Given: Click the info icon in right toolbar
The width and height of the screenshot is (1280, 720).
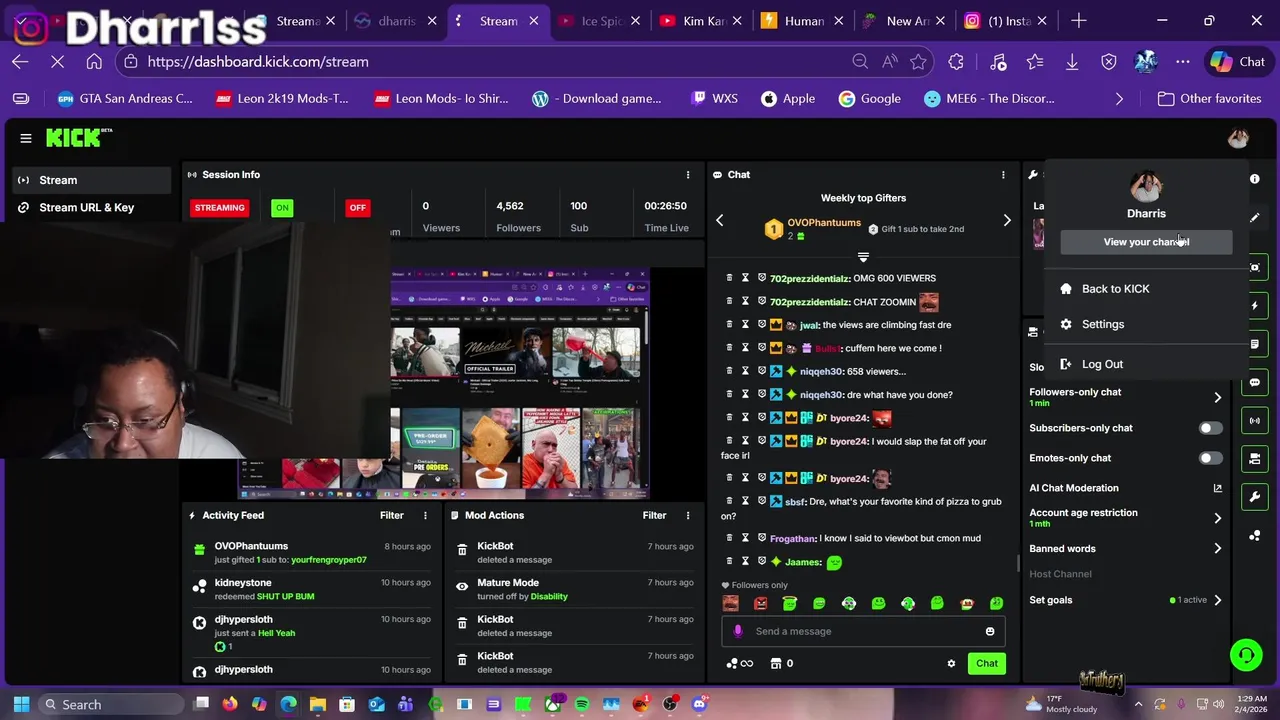Looking at the screenshot, I should tap(1255, 179).
